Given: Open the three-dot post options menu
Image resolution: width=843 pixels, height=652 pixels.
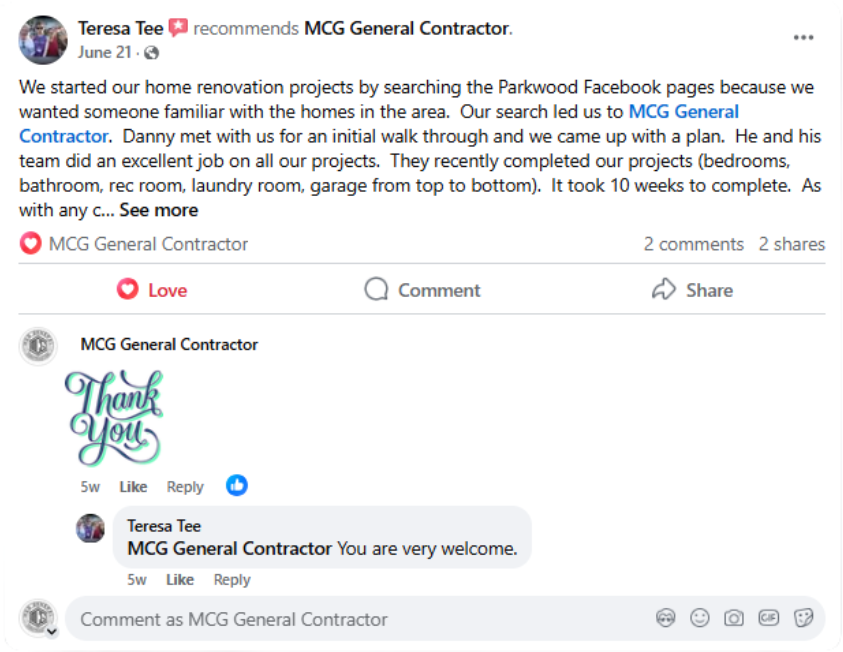Looking at the screenshot, I should [803, 38].
